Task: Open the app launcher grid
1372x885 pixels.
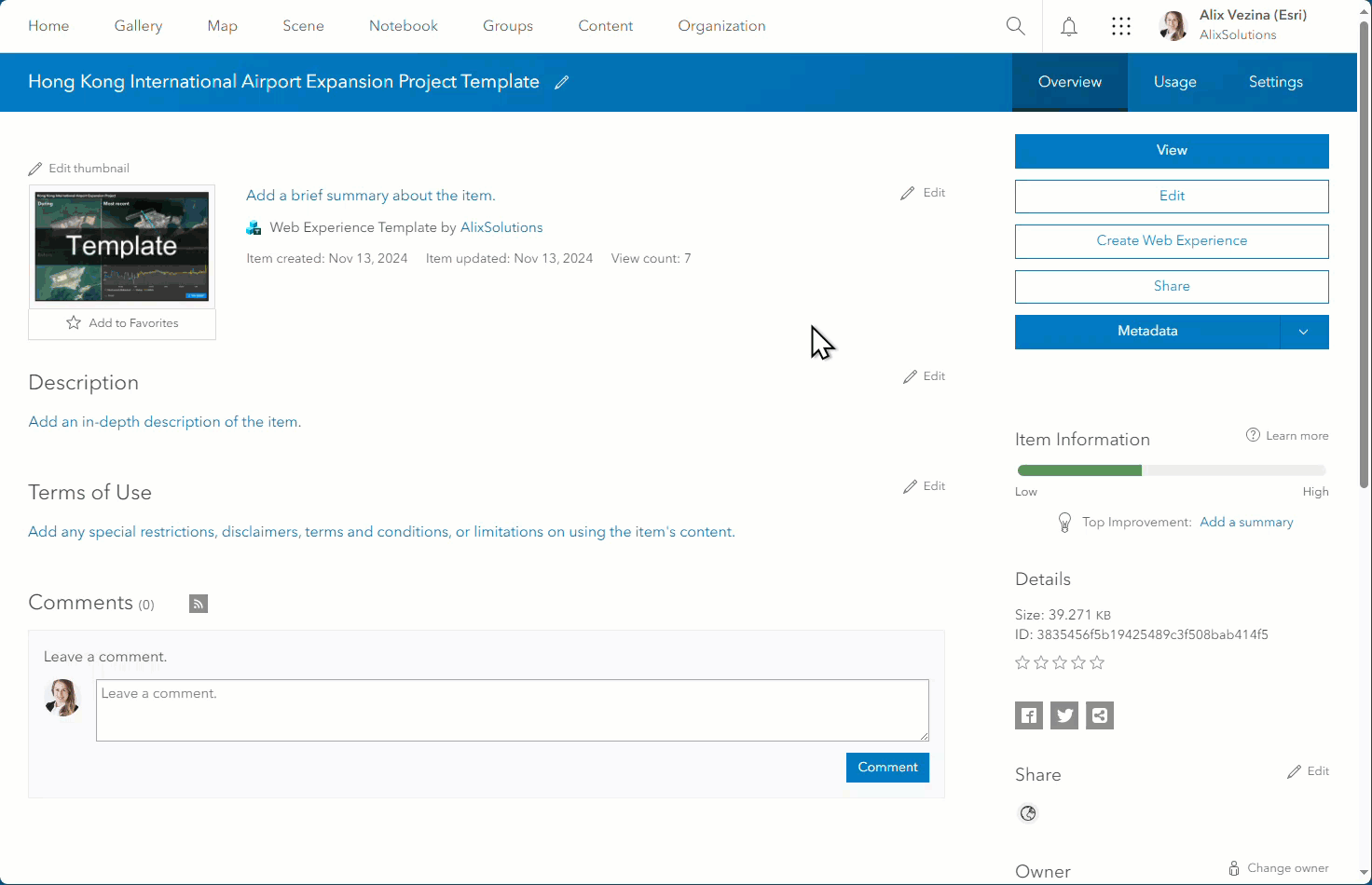Action: (1121, 26)
